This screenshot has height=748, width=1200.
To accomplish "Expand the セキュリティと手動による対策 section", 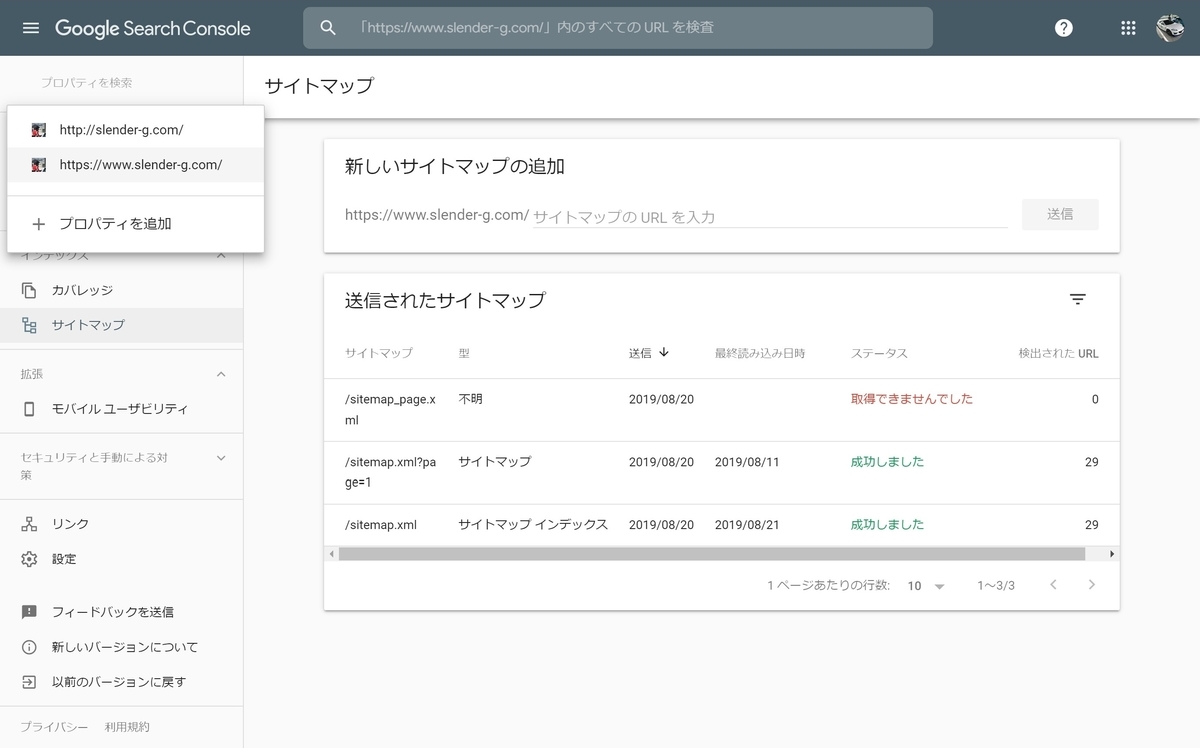I will click(x=221, y=458).
